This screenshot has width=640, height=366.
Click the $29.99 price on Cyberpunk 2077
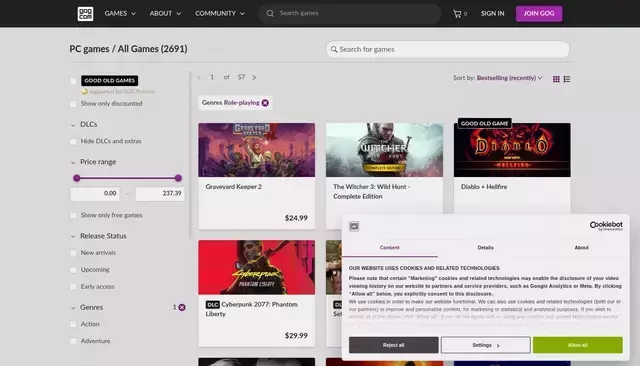(296, 336)
